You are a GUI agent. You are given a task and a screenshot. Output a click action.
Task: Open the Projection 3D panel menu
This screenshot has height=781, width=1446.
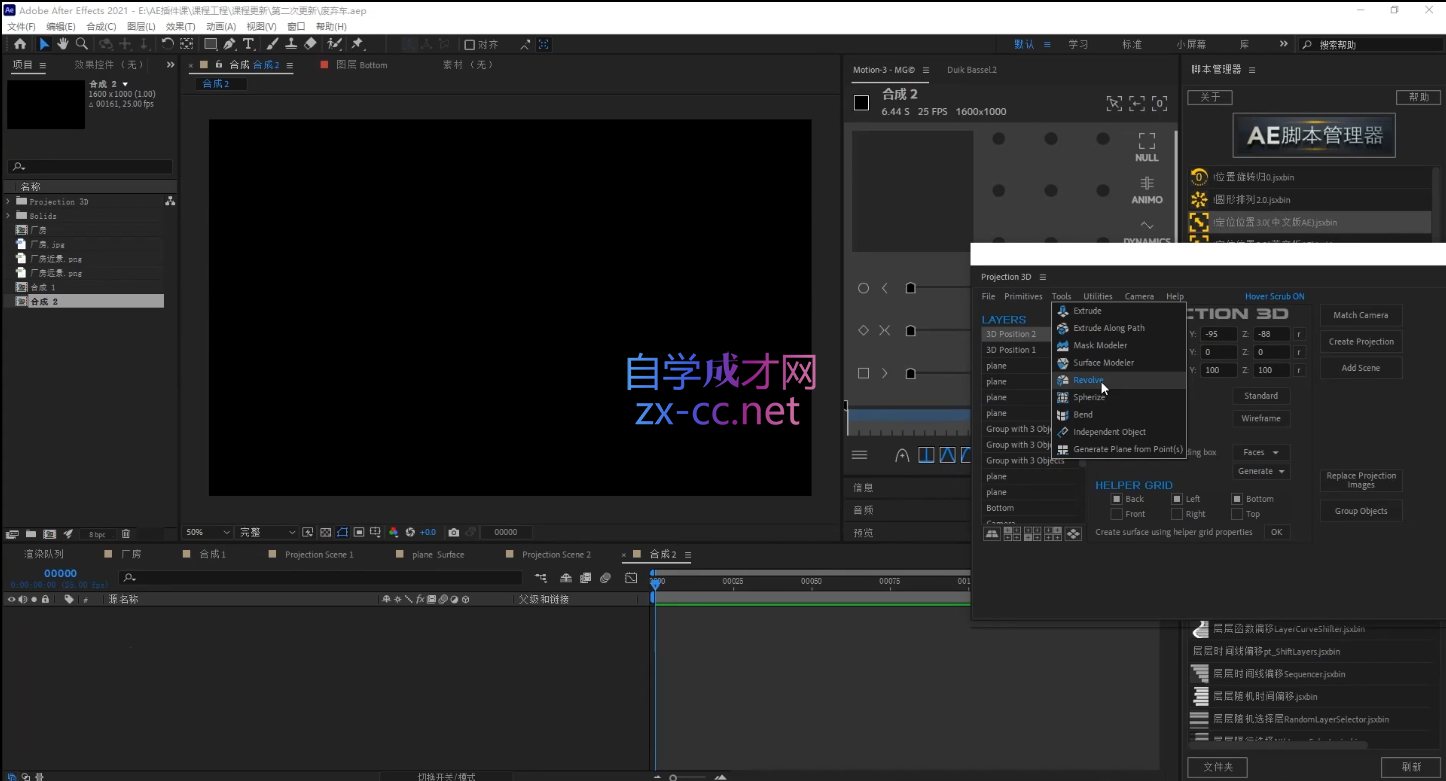coord(1042,277)
